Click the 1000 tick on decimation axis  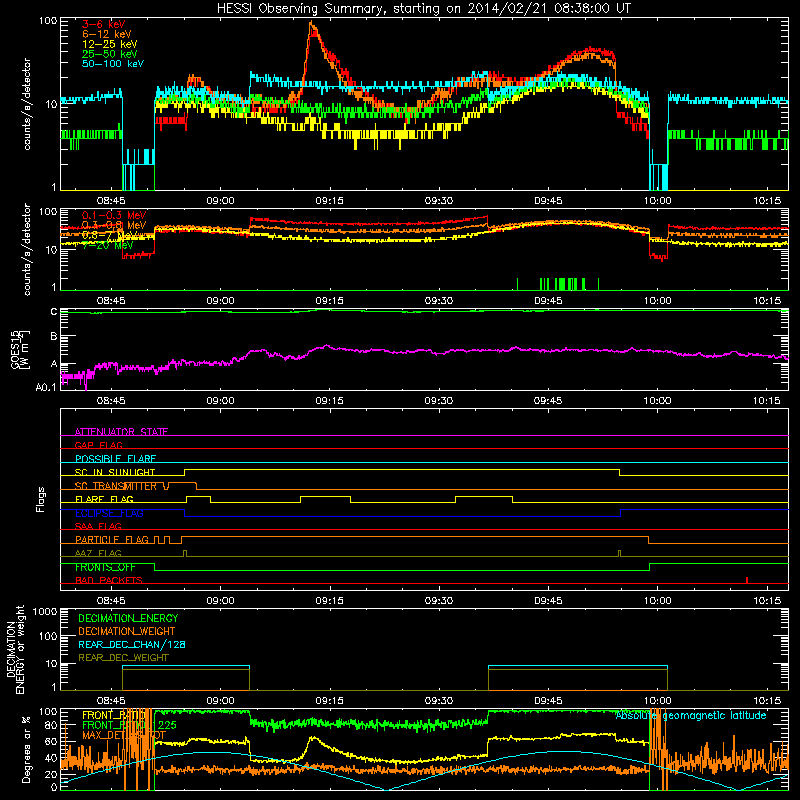pyautogui.click(x=45, y=612)
